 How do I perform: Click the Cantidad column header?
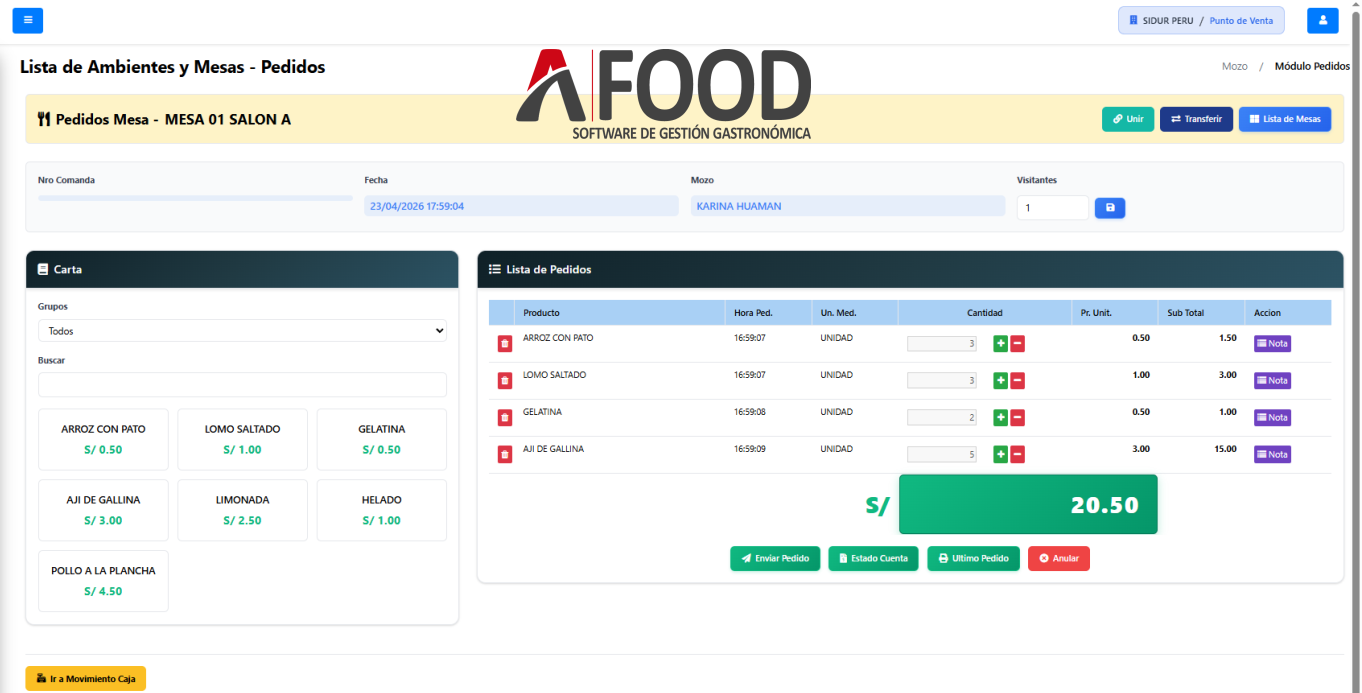pyautogui.click(x=985, y=313)
